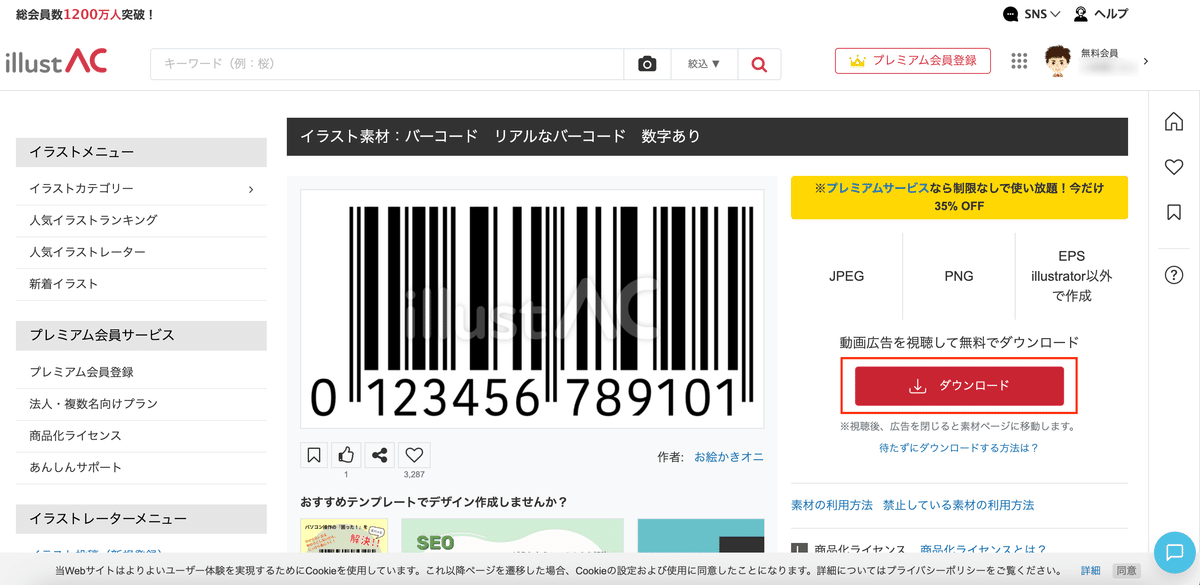Viewport: 1200px width, 585px height.
Task: Click the 同意 cookie button
Action: point(1126,571)
